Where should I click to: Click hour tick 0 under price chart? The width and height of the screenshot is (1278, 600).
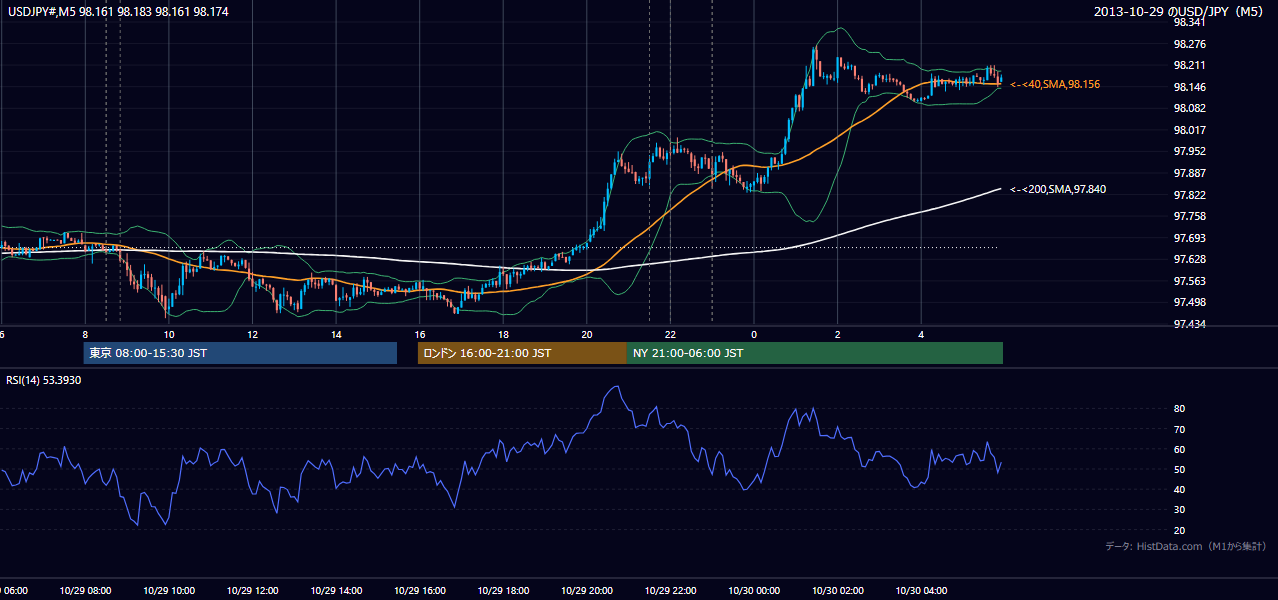pyautogui.click(x=754, y=334)
